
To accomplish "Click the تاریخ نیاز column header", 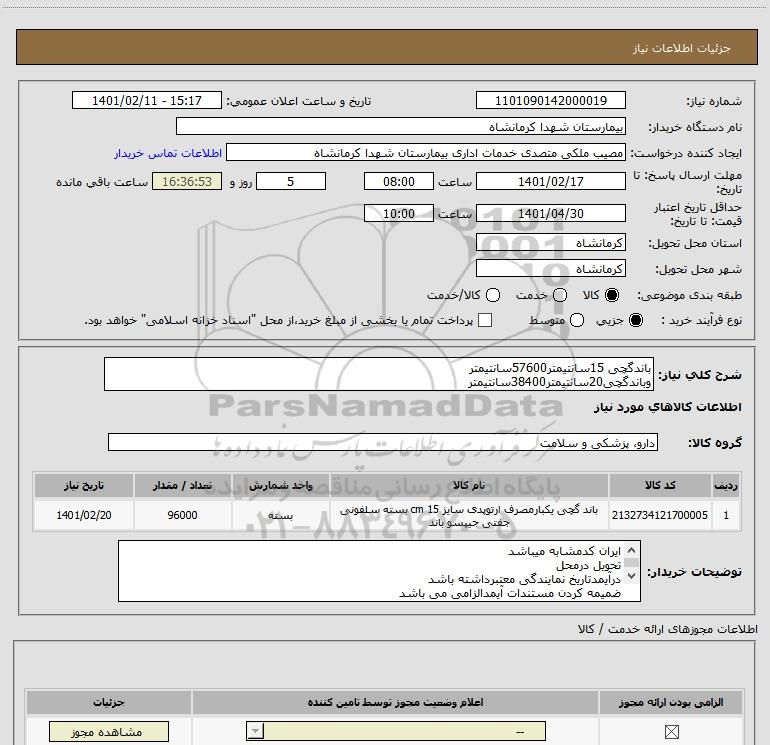I will (83, 485).
